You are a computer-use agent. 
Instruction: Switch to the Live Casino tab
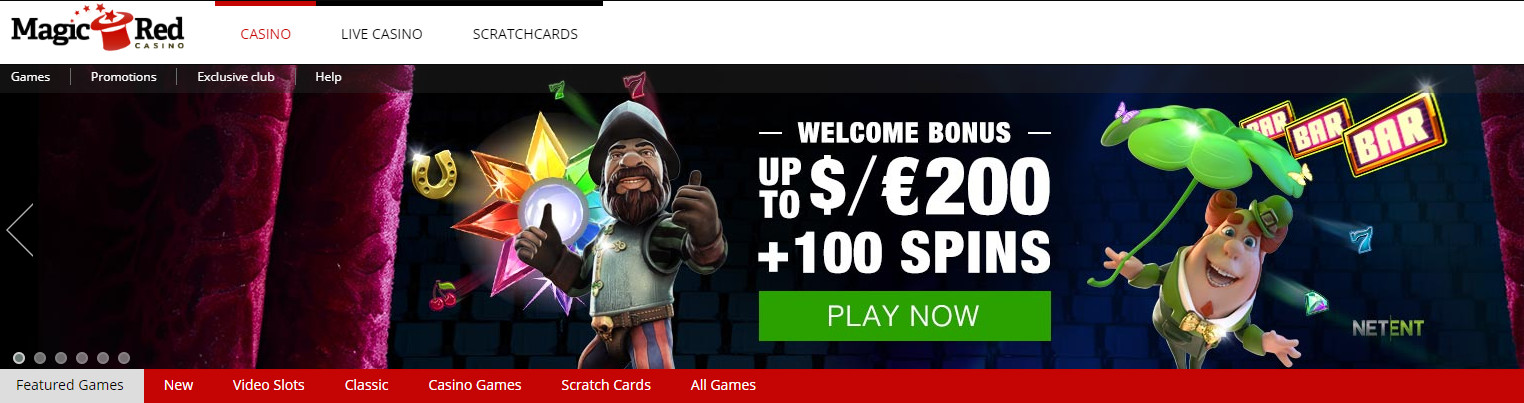coord(382,34)
